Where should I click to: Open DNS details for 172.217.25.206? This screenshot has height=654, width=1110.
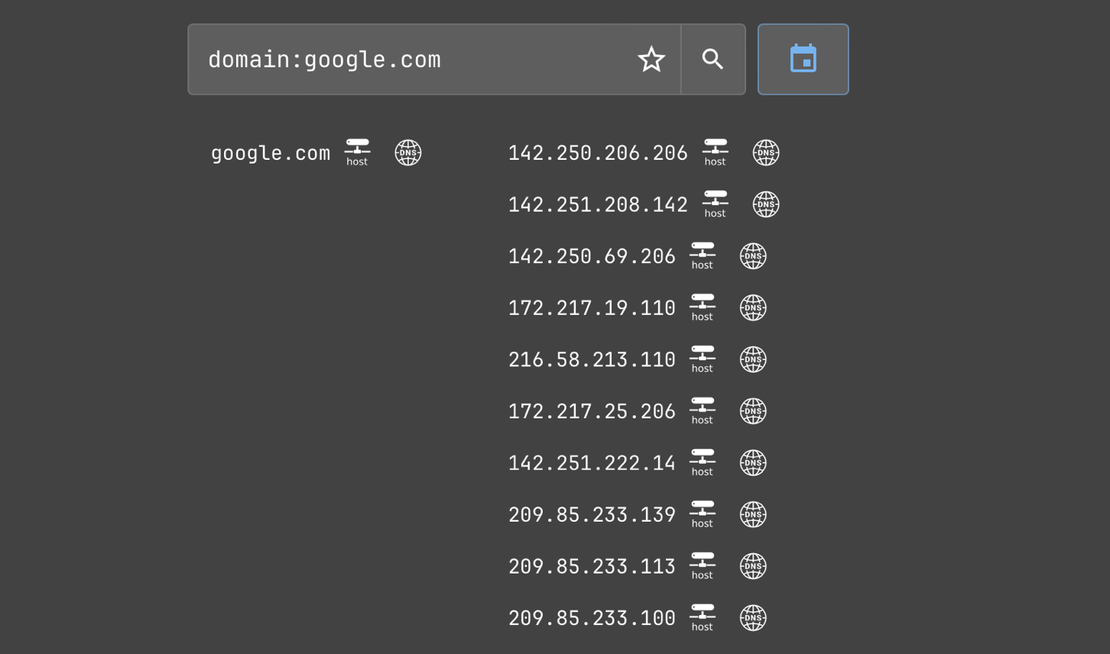click(753, 410)
